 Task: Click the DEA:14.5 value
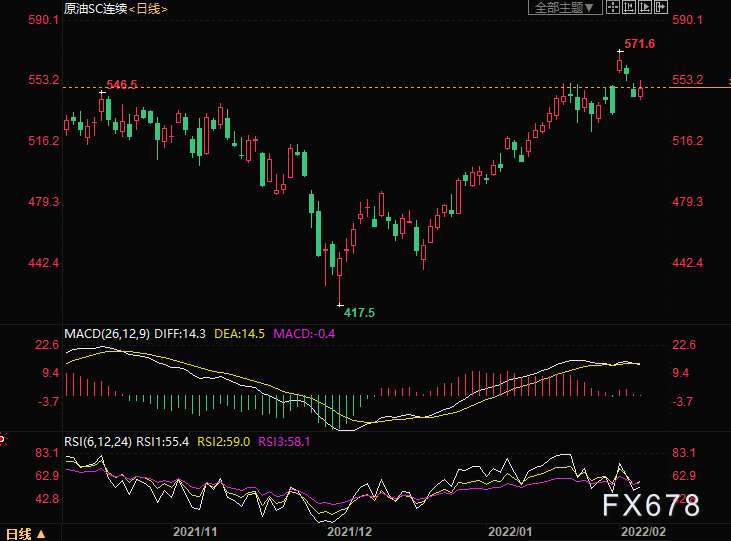(239, 333)
